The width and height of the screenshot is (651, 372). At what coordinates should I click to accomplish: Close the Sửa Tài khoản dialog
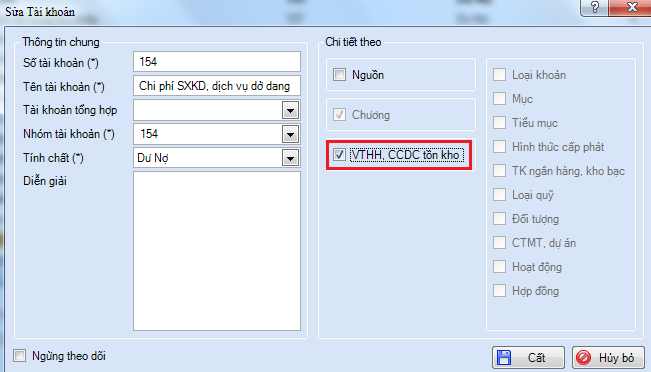[631, 7]
